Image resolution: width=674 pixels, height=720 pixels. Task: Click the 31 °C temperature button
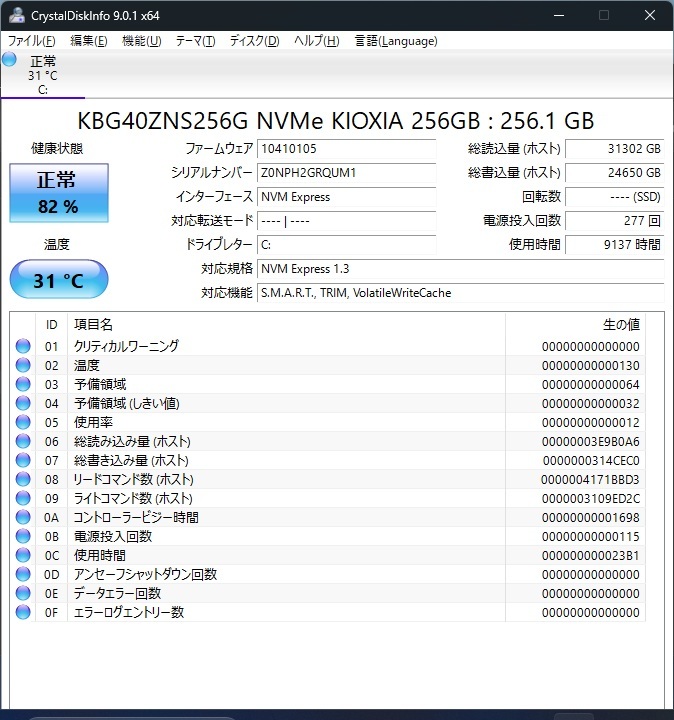(59, 279)
